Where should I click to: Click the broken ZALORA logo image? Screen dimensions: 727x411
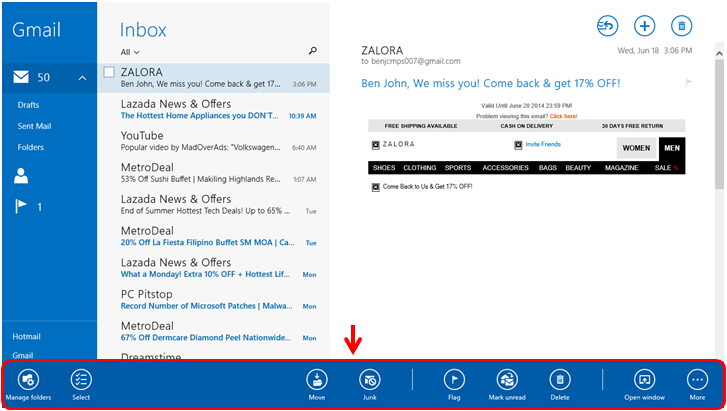(x=376, y=145)
